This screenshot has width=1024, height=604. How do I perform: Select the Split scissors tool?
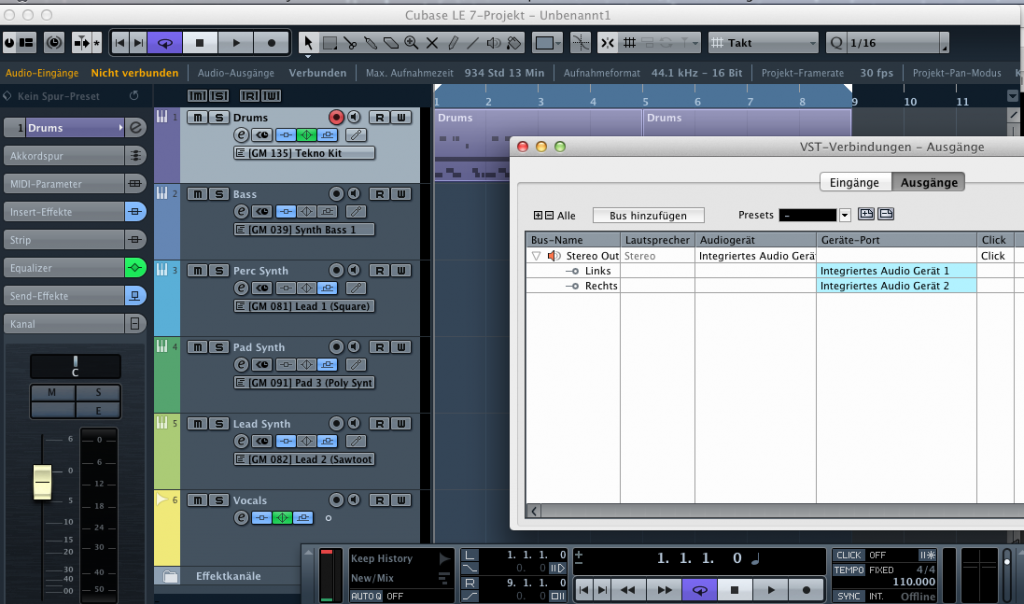350,43
